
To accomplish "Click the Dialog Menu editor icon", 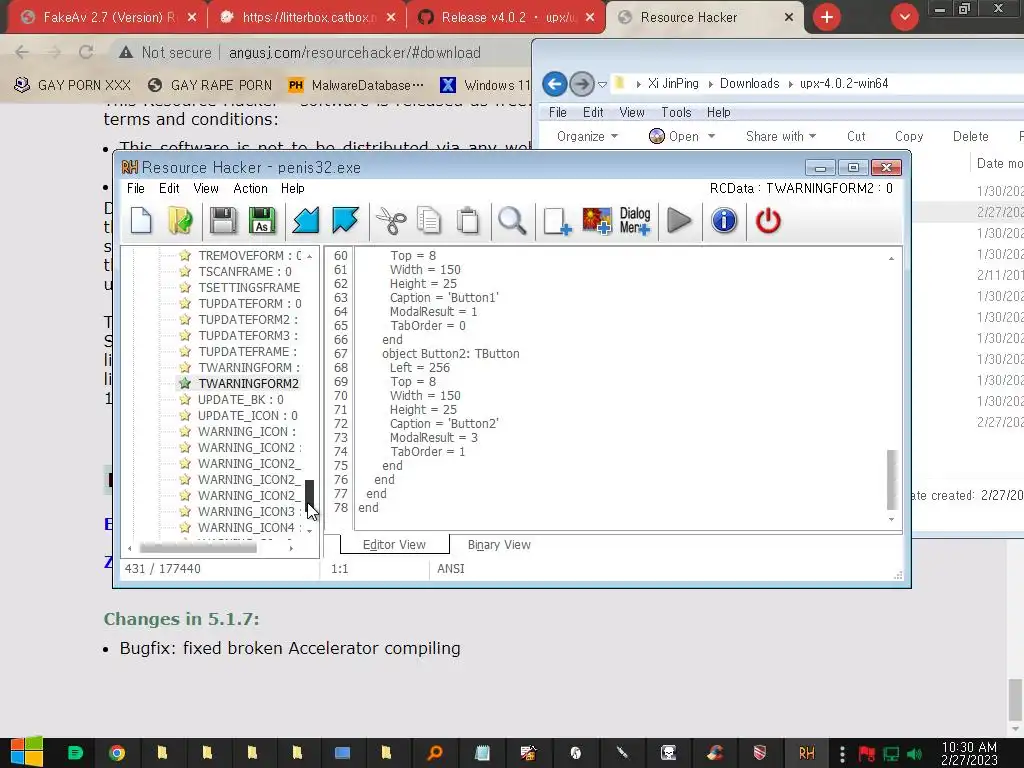I will click(x=635, y=221).
